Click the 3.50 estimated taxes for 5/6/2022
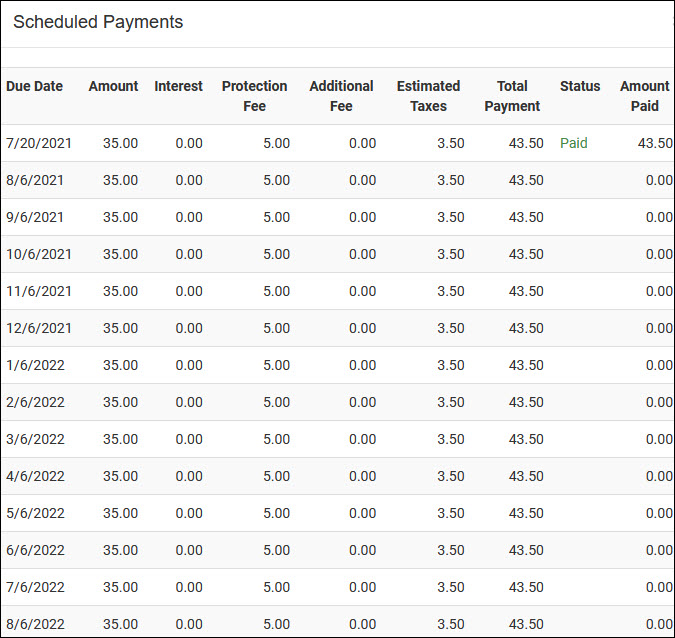The width and height of the screenshot is (675, 638). point(451,513)
